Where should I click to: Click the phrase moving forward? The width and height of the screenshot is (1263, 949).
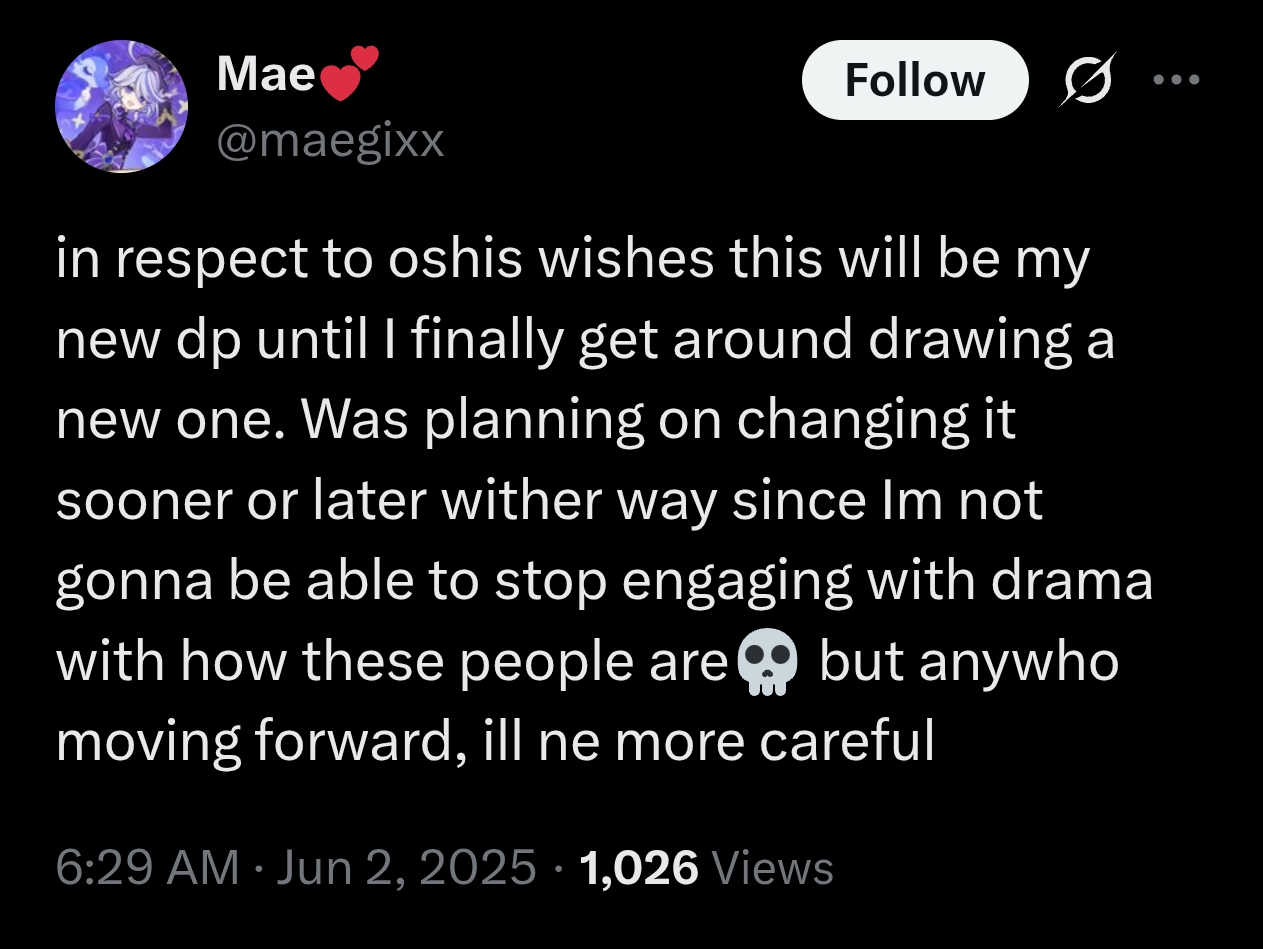pyautogui.click(x=256, y=741)
